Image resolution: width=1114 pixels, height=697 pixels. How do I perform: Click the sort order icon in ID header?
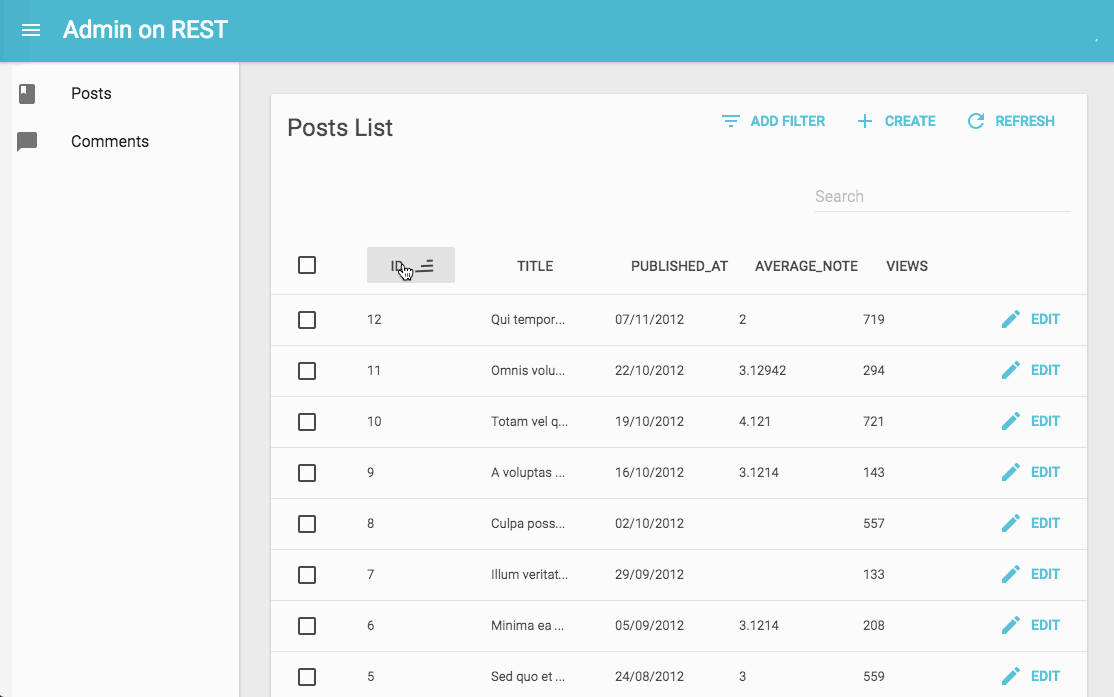click(x=425, y=266)
